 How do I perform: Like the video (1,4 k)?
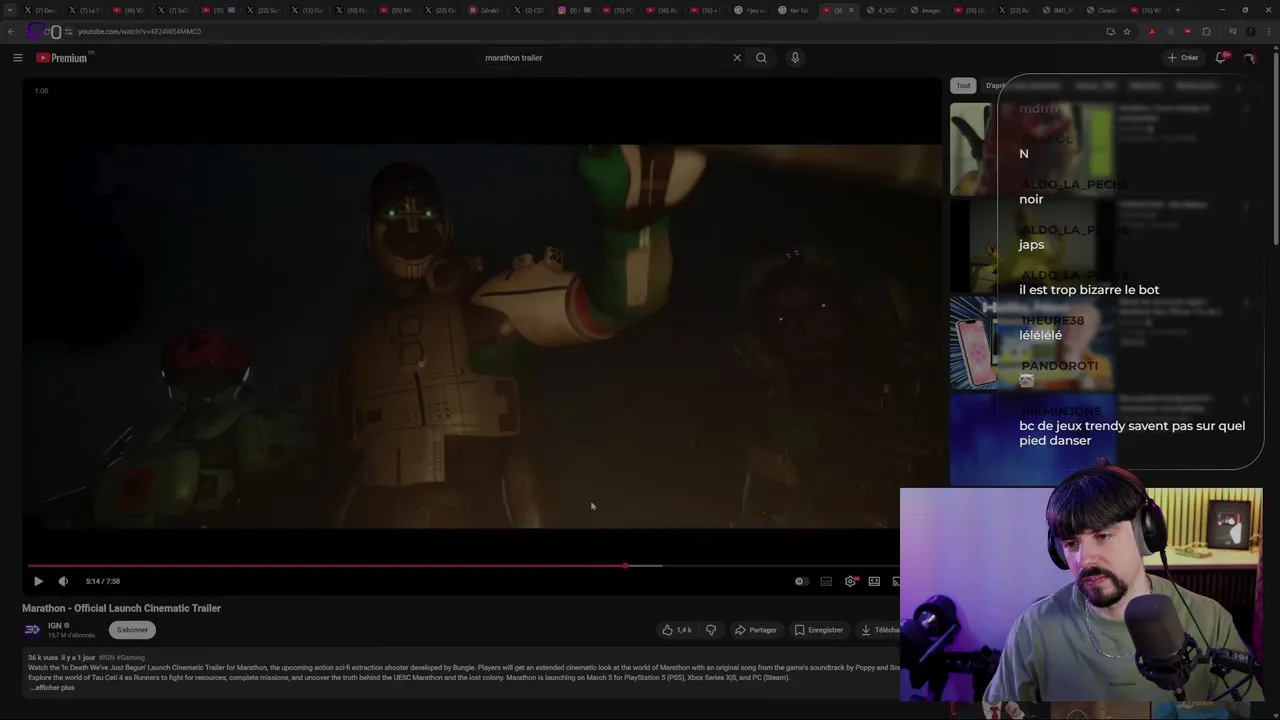tap(676, 630)
